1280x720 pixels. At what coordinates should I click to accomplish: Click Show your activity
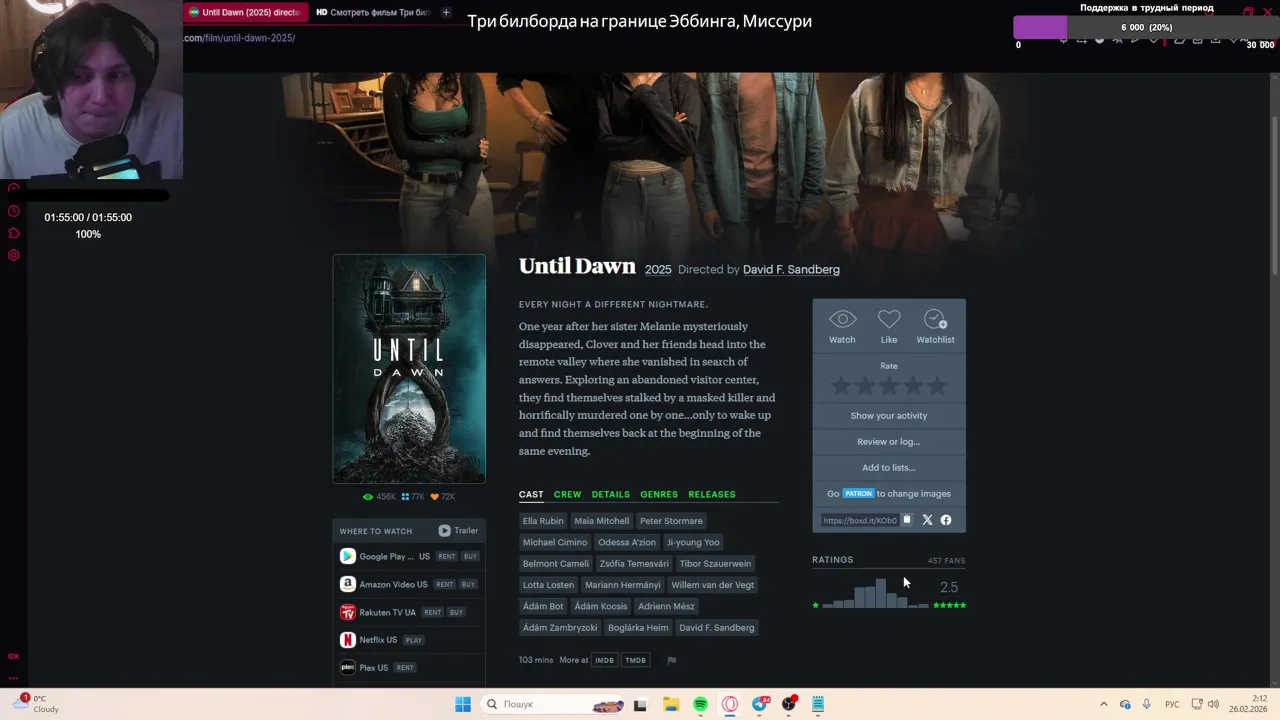(x=889, y=416)
